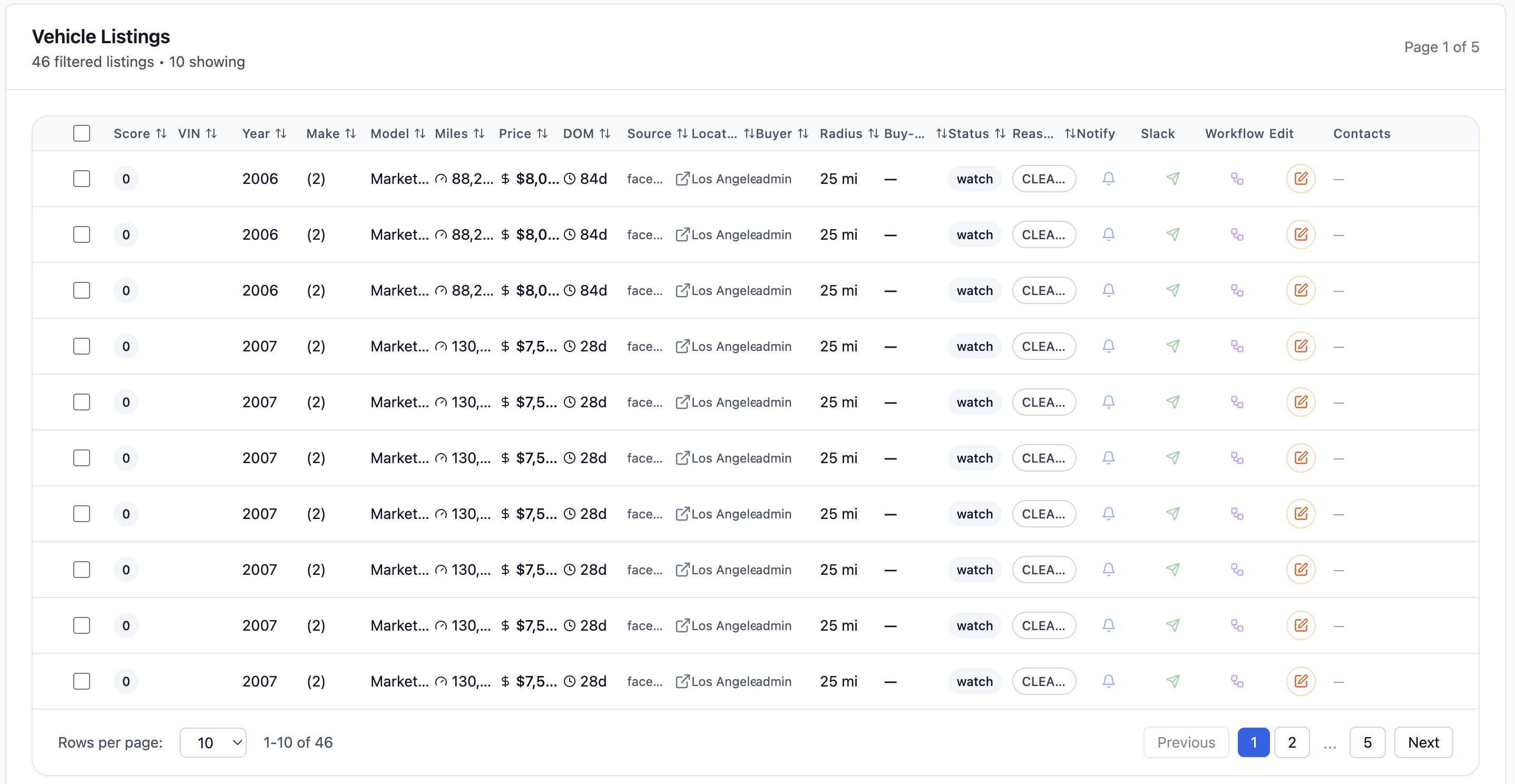This screenshot has width=1515, height=784.
Task: Click the Next pagination button
Action: (x=1424, y=742)
